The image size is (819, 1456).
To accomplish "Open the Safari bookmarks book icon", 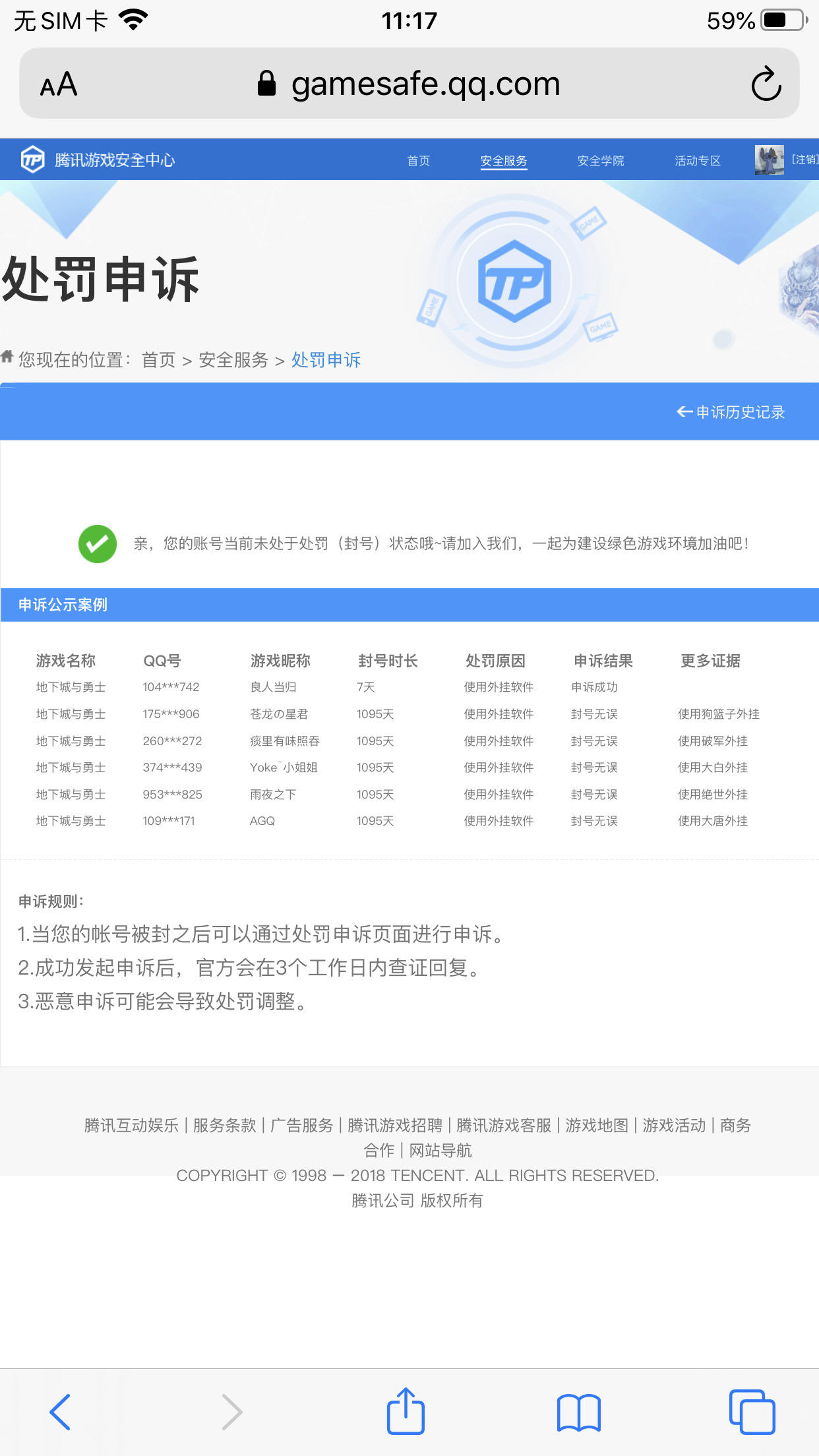I will (x=579, y=1412).
